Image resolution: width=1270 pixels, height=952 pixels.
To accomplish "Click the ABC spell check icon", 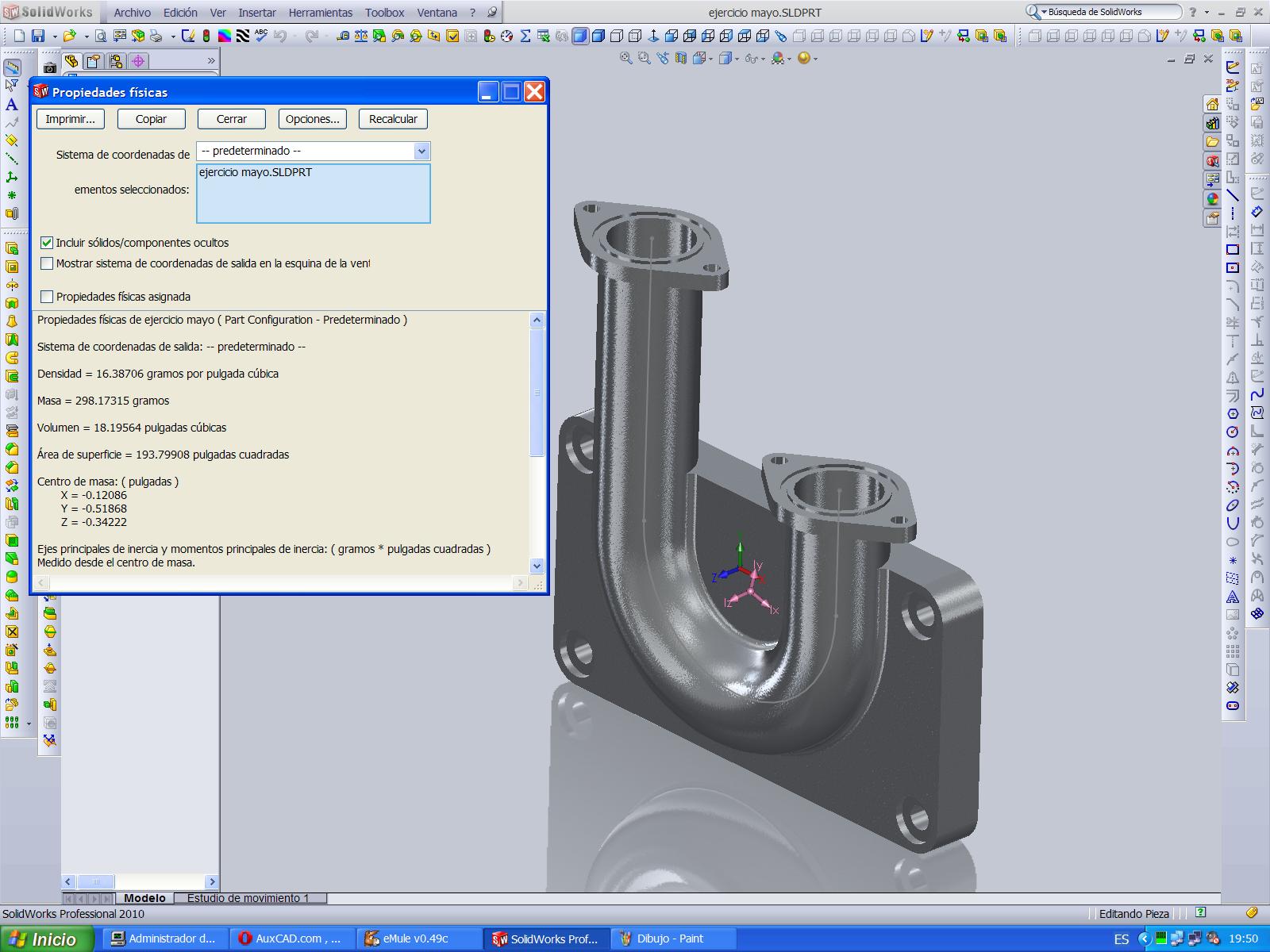I will [x=261, y=36].
